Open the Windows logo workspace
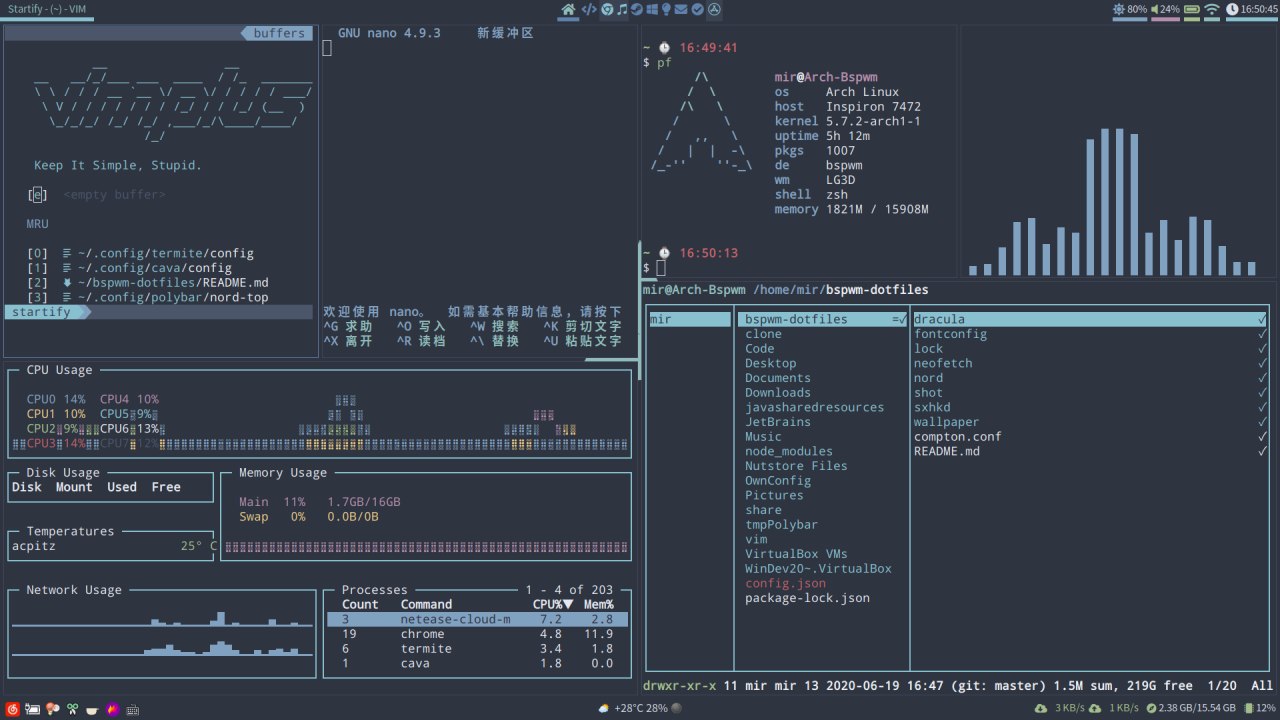The height and width of the screenshot is (720, 1280). (x=652, y=9)
